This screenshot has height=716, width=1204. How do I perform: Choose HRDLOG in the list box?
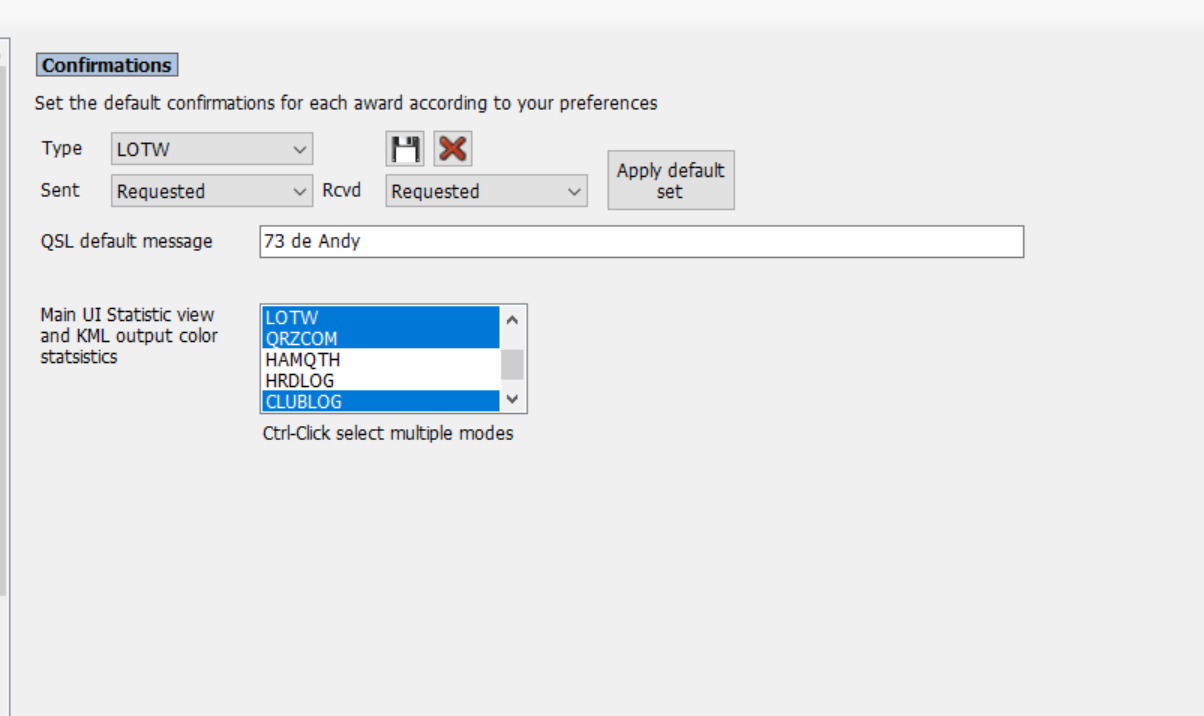click(381, 381)
